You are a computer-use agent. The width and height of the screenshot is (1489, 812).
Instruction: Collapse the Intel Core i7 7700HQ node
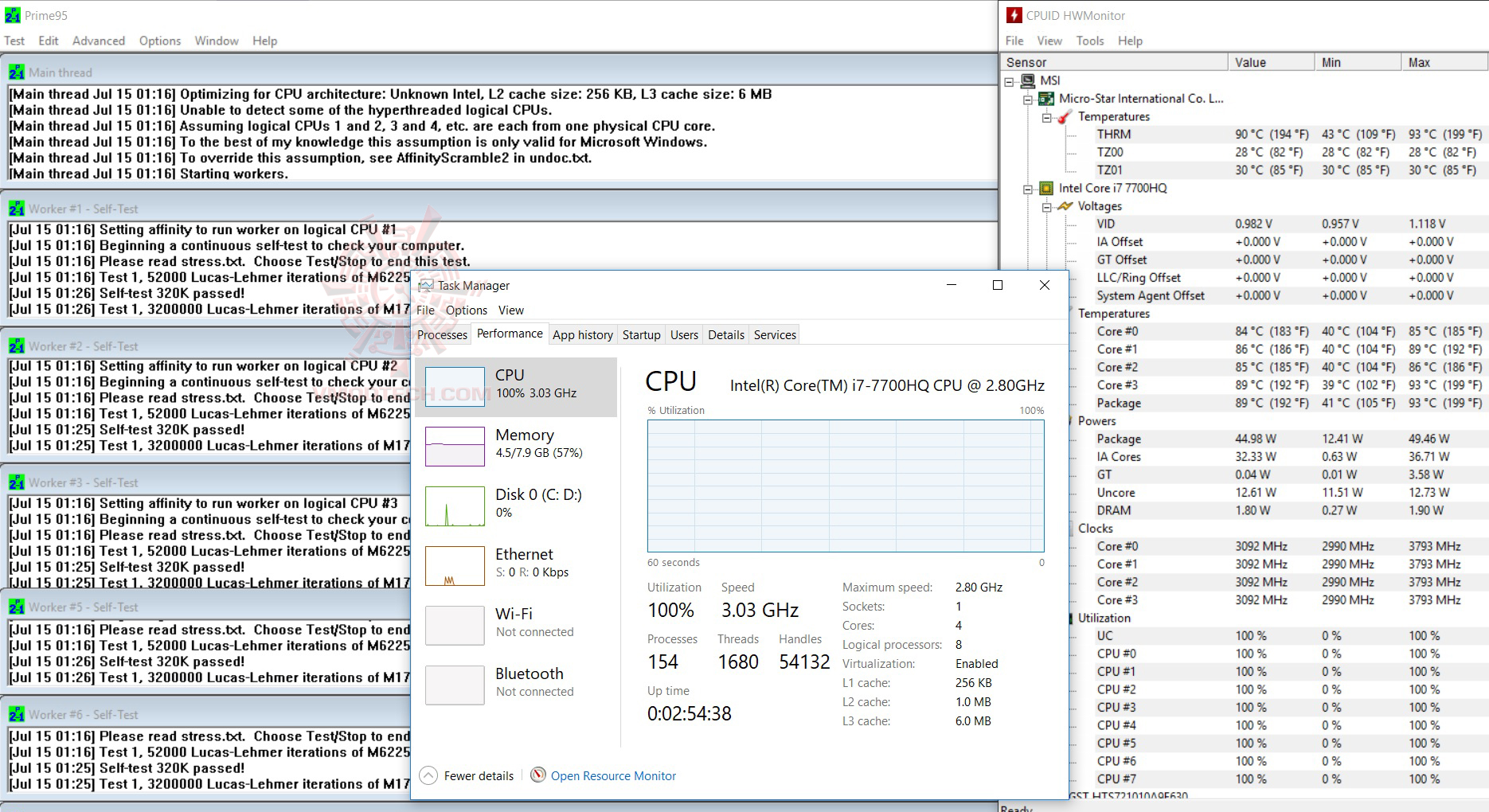pos(1028,189)
